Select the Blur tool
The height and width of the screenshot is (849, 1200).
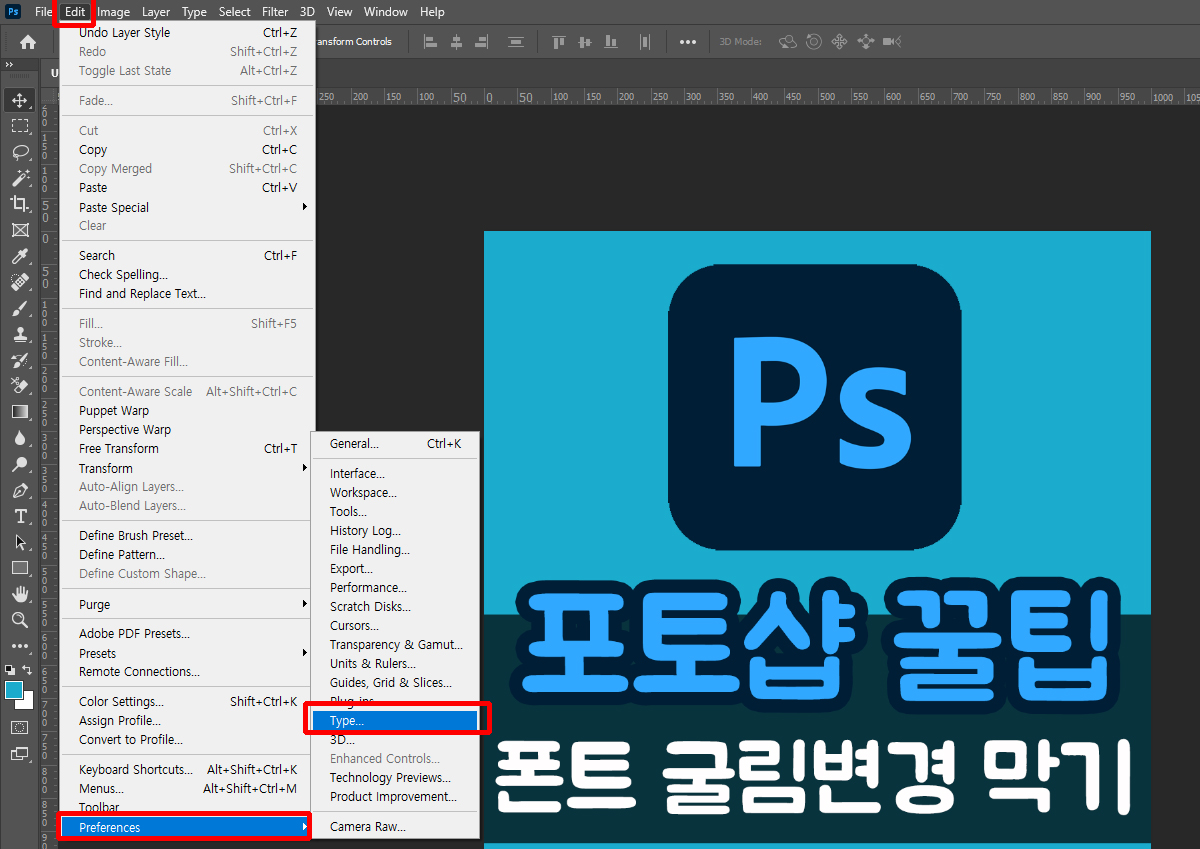19,438
